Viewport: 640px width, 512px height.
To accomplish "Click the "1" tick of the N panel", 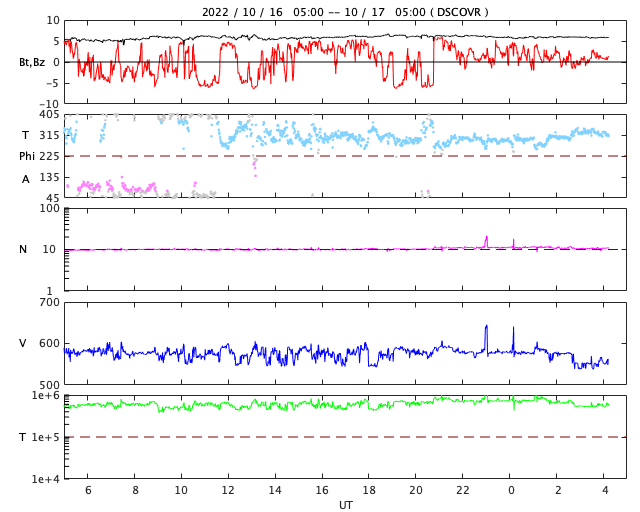I will 50,291.
